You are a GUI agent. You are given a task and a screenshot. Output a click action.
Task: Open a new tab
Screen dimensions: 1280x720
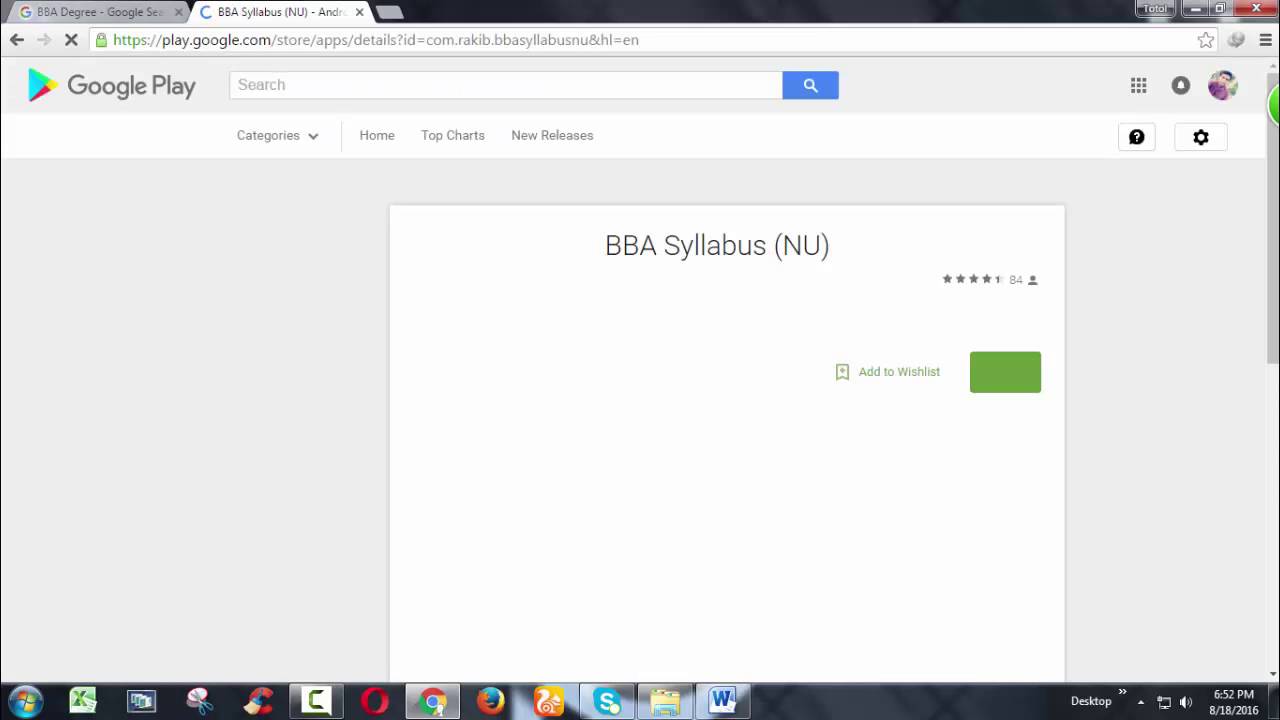click(388, 12)
